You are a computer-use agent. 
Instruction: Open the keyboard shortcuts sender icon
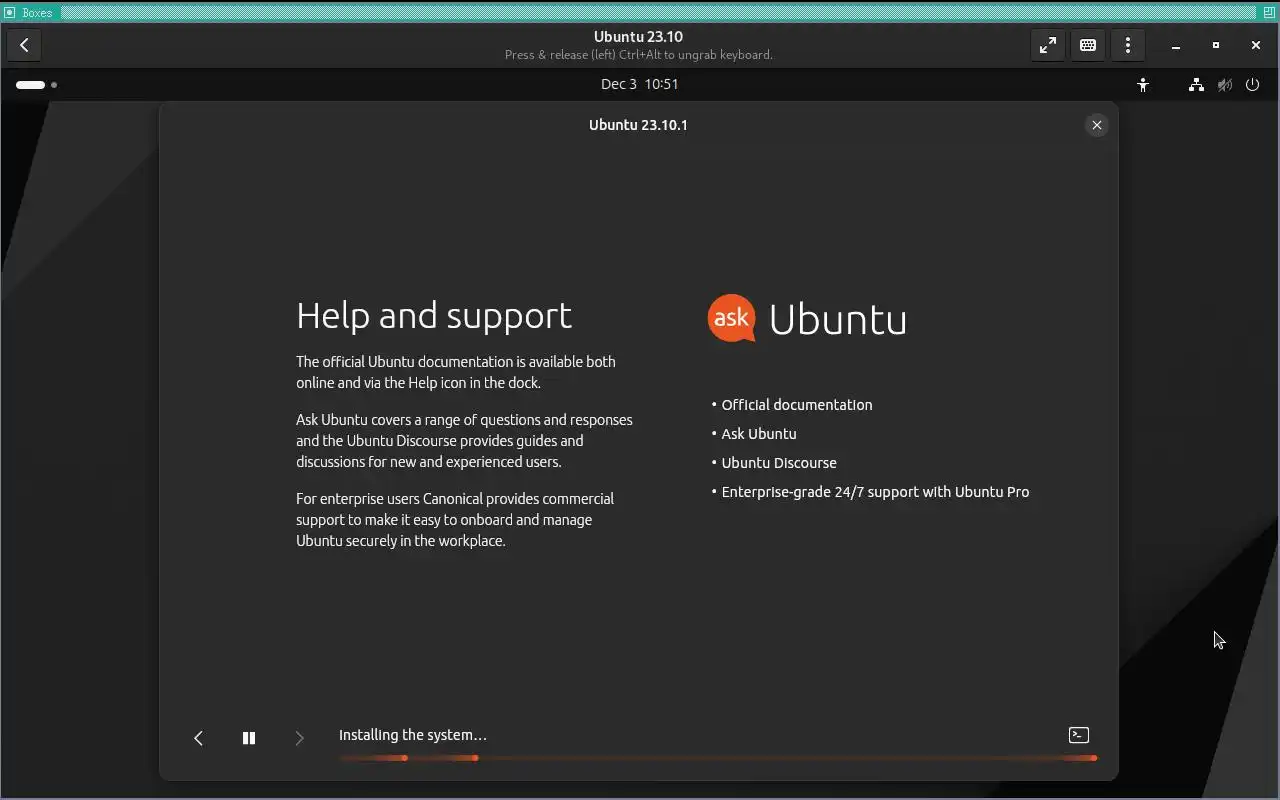tap(1087, 45)
